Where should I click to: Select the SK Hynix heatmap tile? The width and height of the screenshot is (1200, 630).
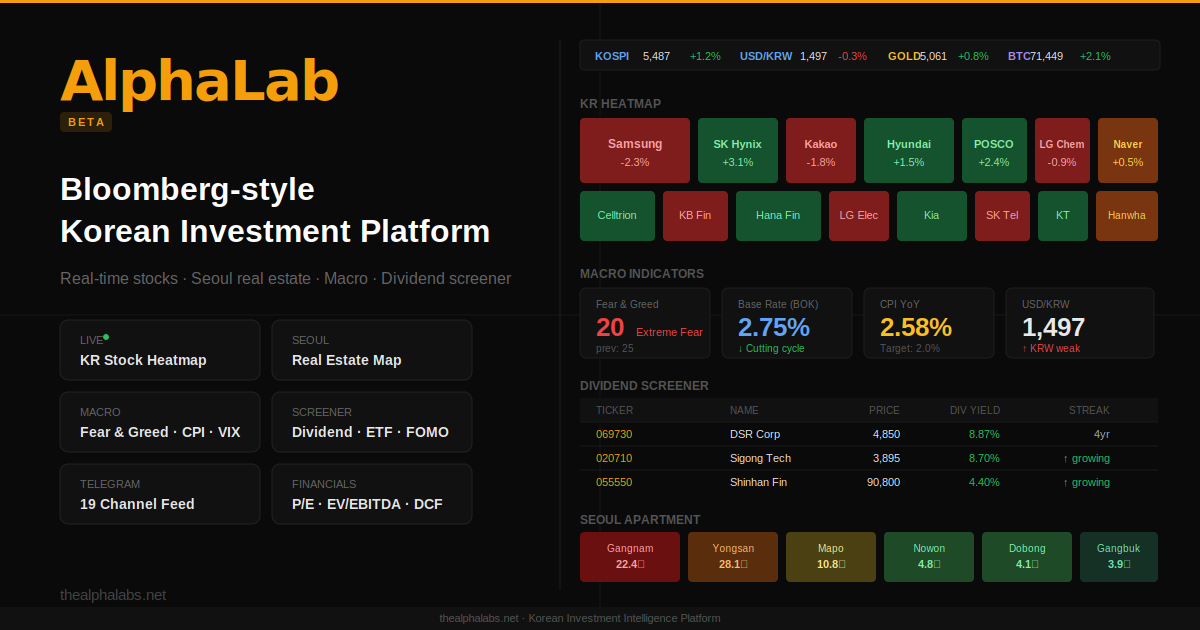738,151
